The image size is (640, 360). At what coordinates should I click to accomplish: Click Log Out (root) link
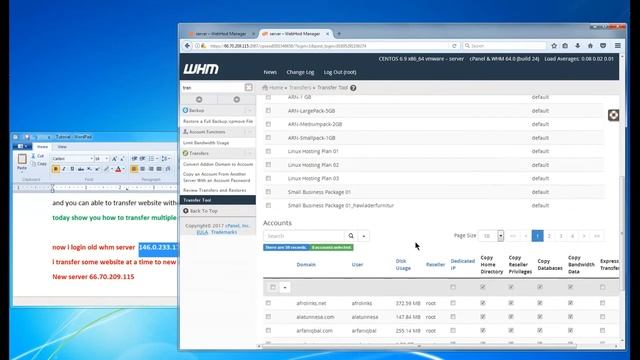click(x=340, y=72)
